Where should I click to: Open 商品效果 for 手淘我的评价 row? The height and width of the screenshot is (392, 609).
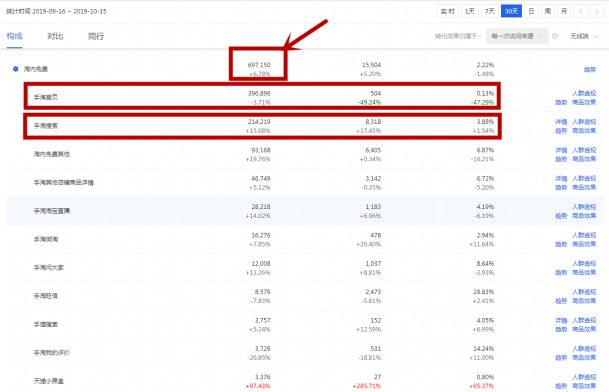[584, 357]
